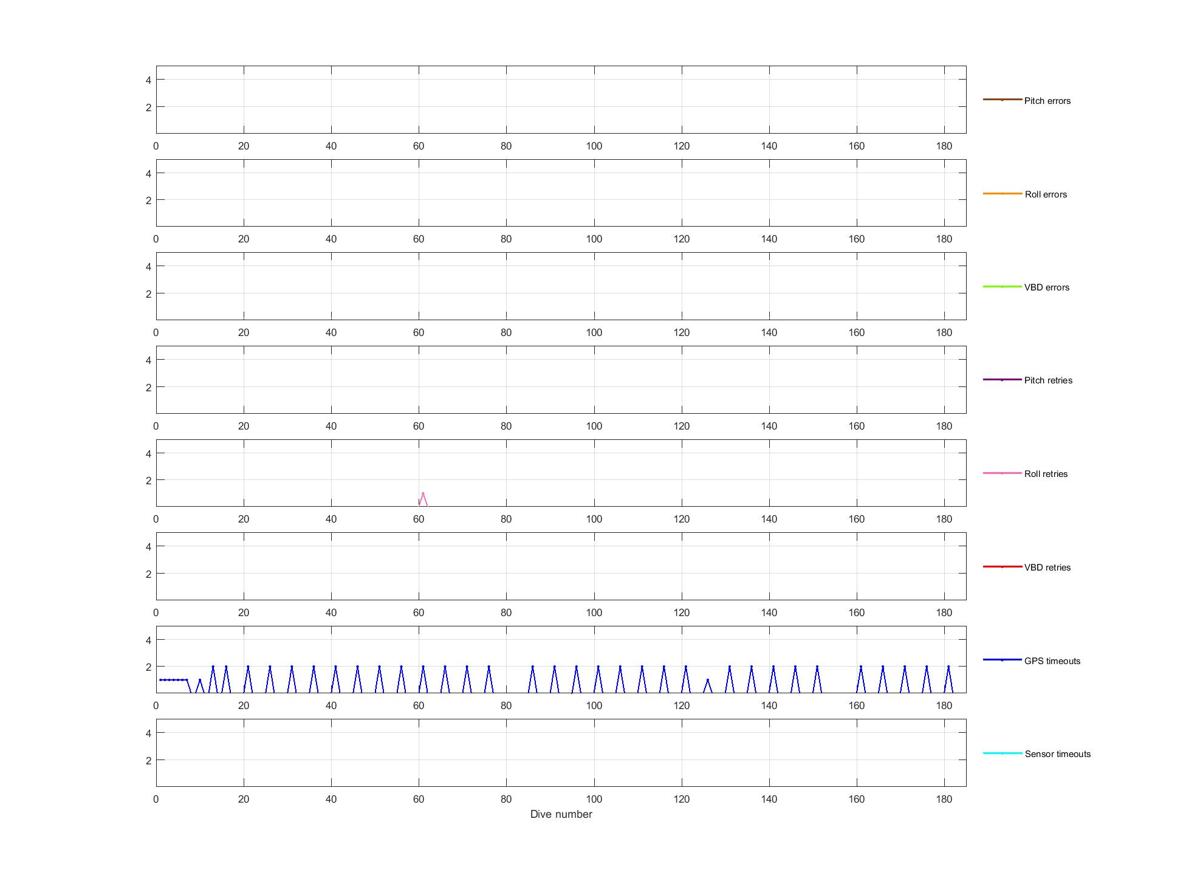Click the Roll retries legend label

[x=1046, y=474]
